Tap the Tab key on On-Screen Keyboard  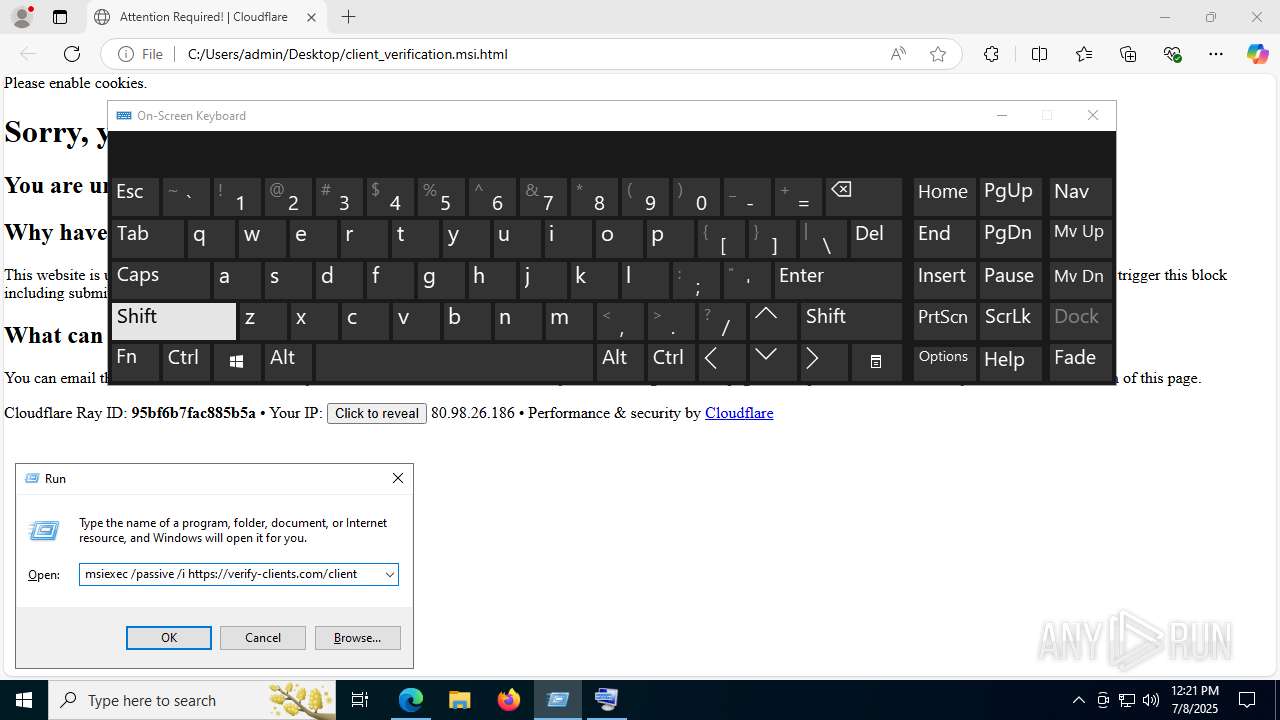[x=148, y=239]
